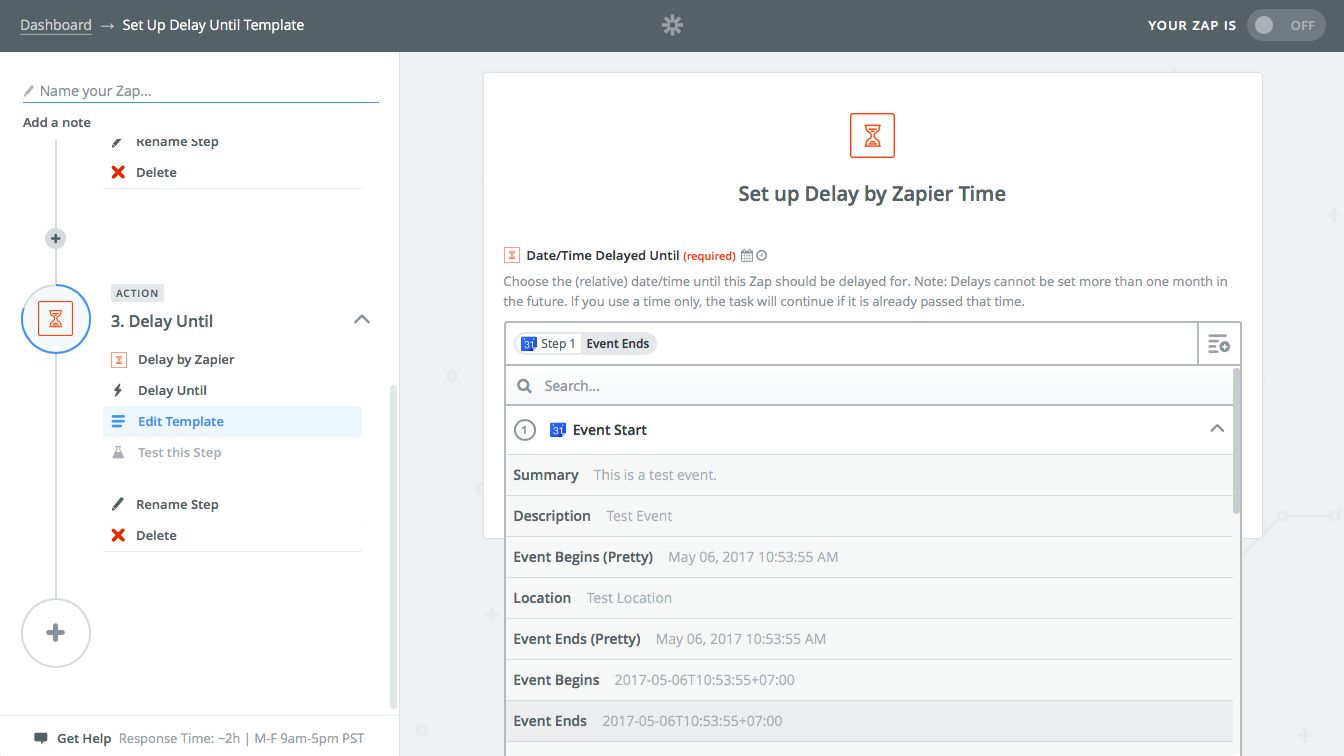Viewport: 1344px width, 756px height.
Task: Click the Zapier logo in header
Action: 672,26
